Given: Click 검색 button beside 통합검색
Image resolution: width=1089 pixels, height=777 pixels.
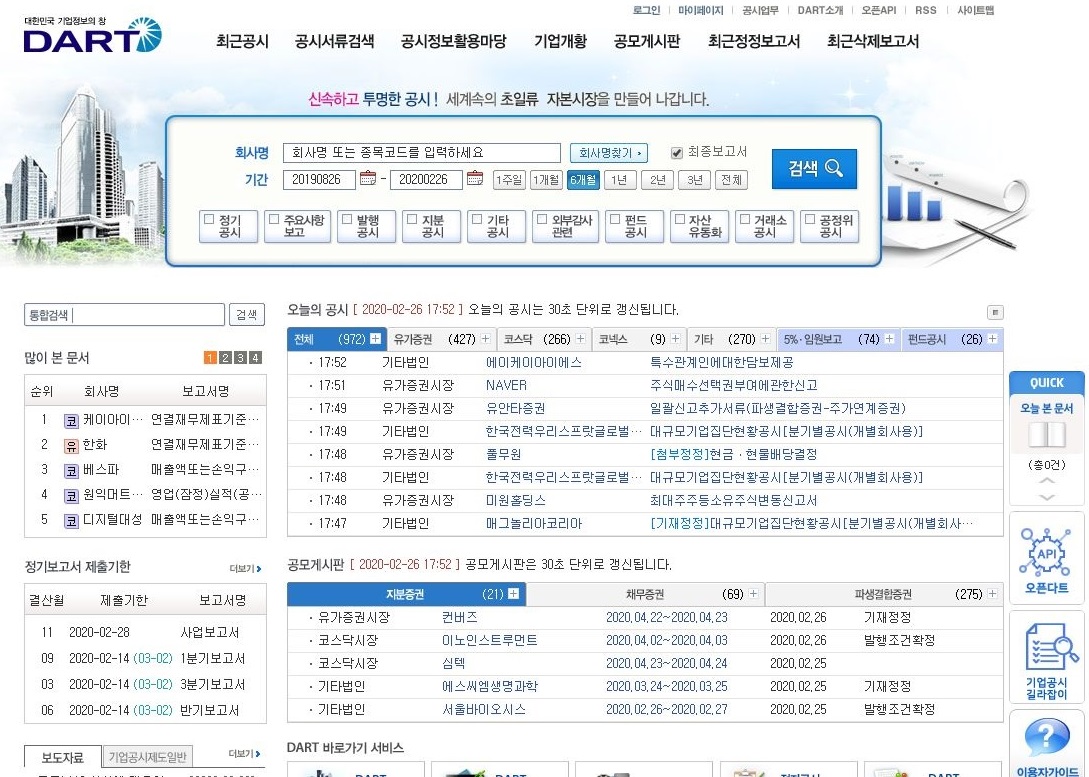Looking at the screenshot, I should pos(247,315).
